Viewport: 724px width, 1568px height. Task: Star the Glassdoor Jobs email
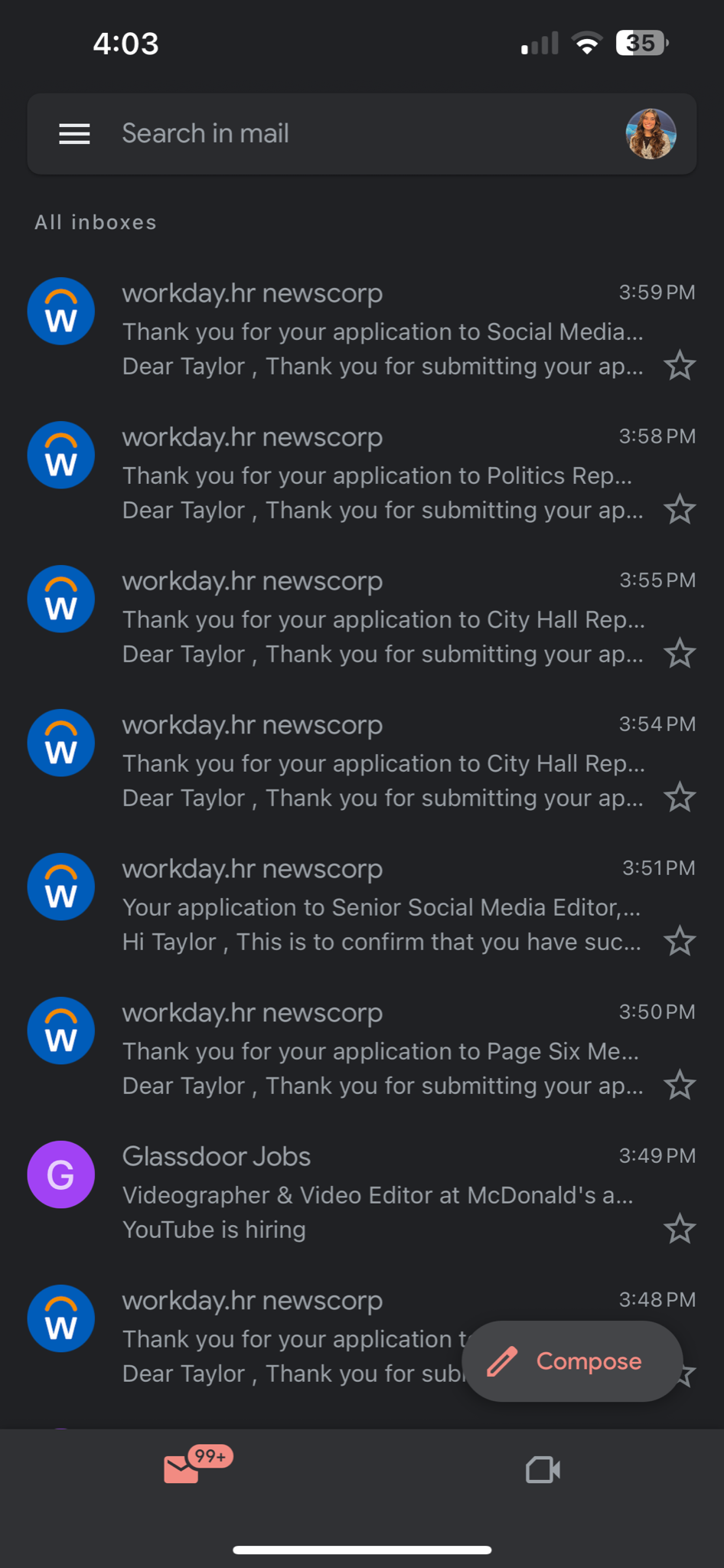point(679,1230)
